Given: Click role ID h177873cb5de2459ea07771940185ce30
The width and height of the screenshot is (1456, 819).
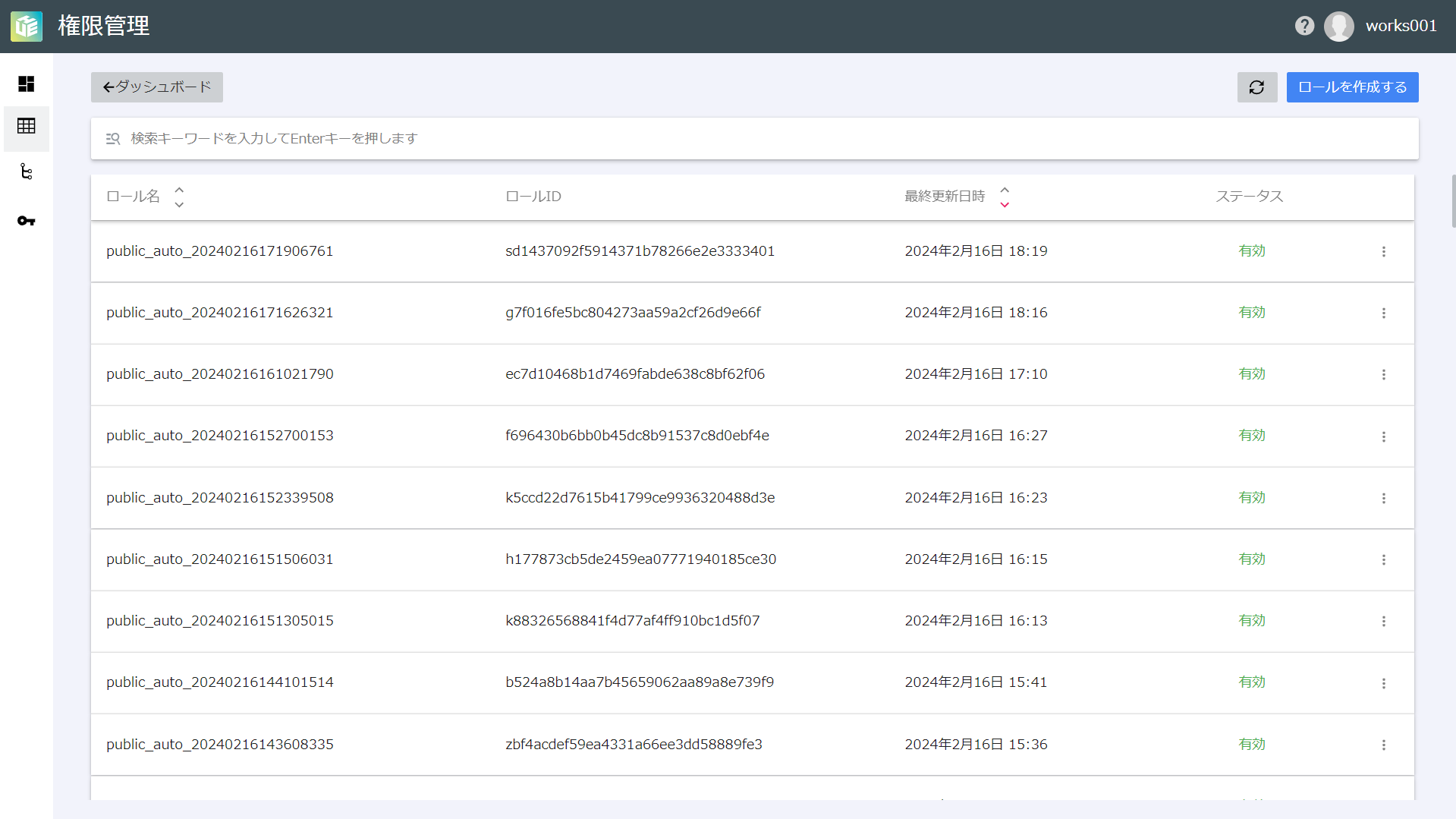Looking at the screenshot, I should click(641, 559).
